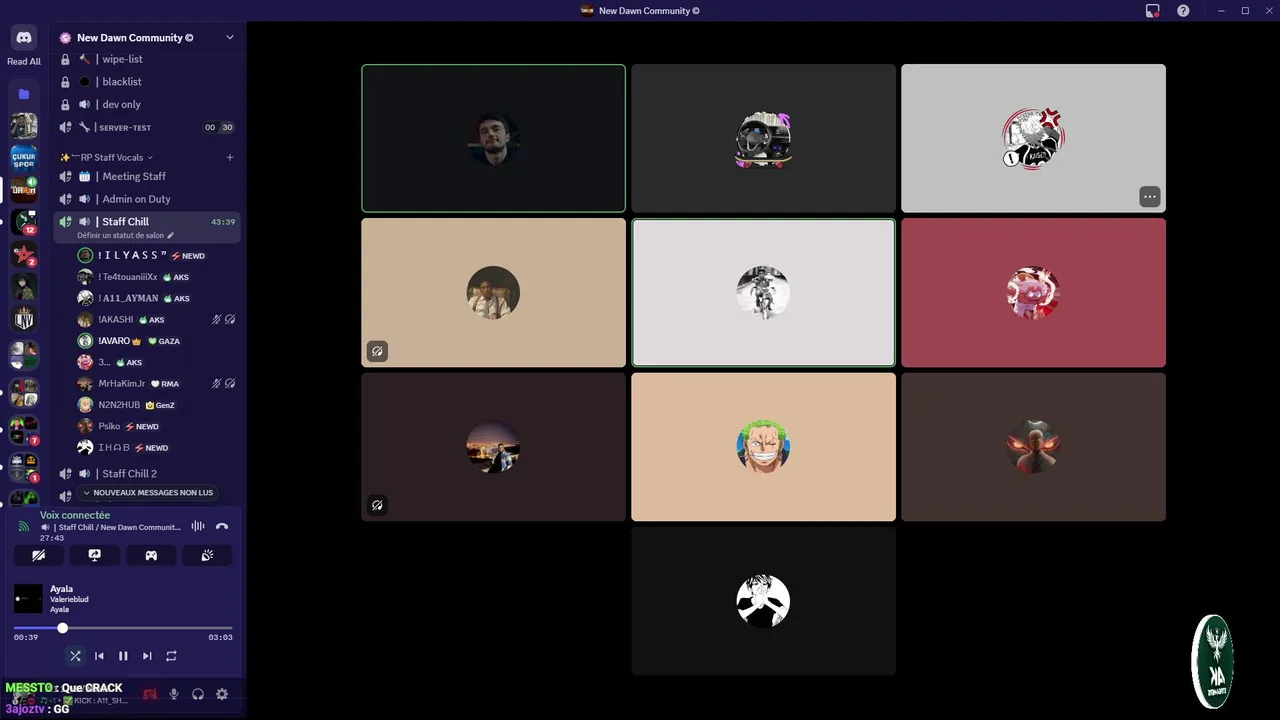Share your screen button

94,555
